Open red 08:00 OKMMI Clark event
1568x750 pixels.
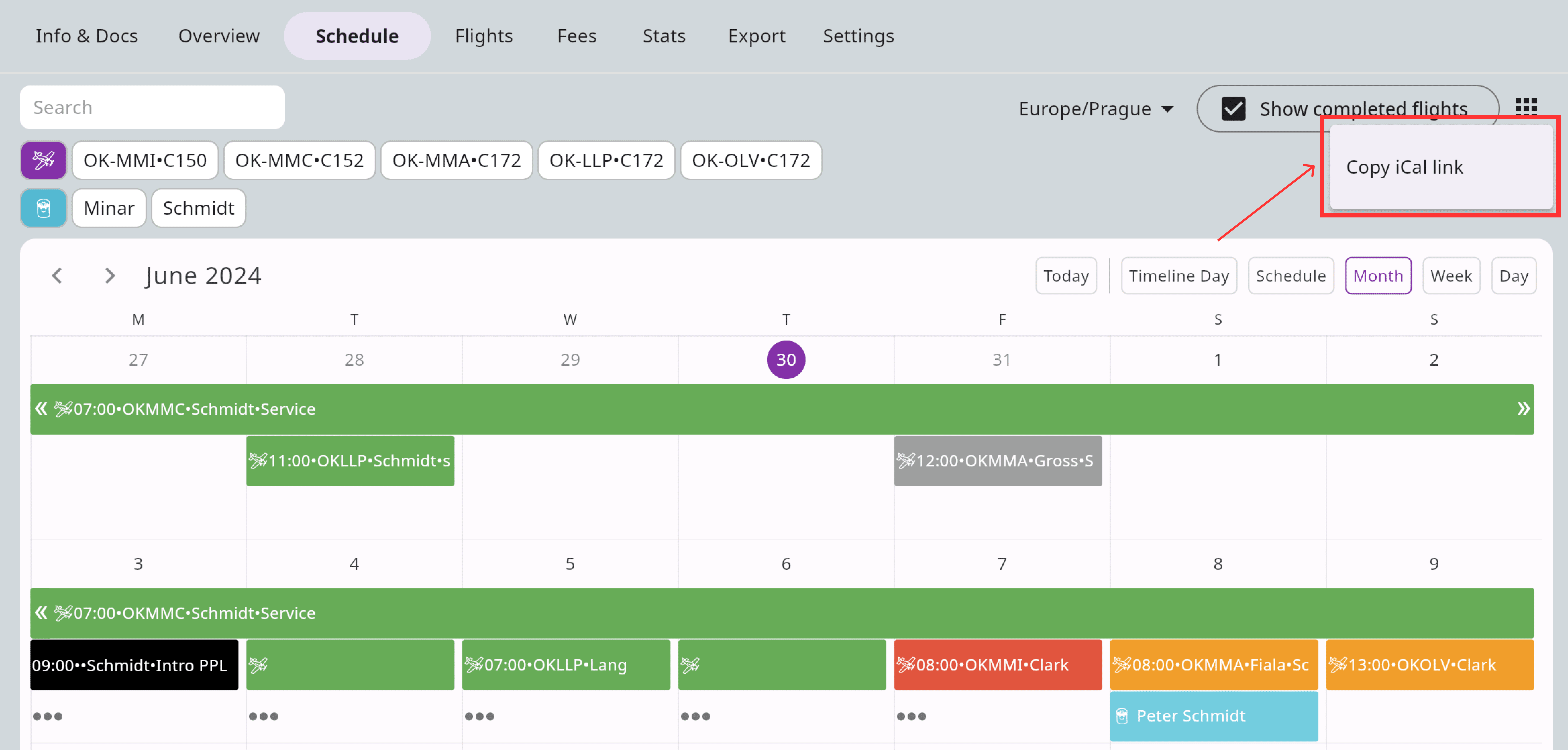tap(998, 665)
